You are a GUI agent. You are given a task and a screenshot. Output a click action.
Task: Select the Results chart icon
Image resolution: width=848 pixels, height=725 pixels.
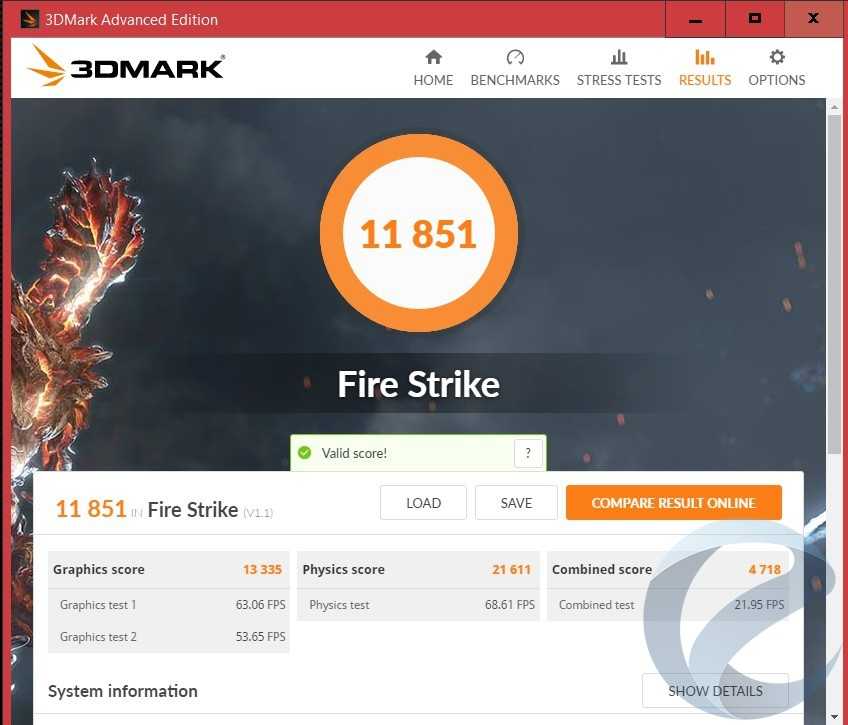705,57
